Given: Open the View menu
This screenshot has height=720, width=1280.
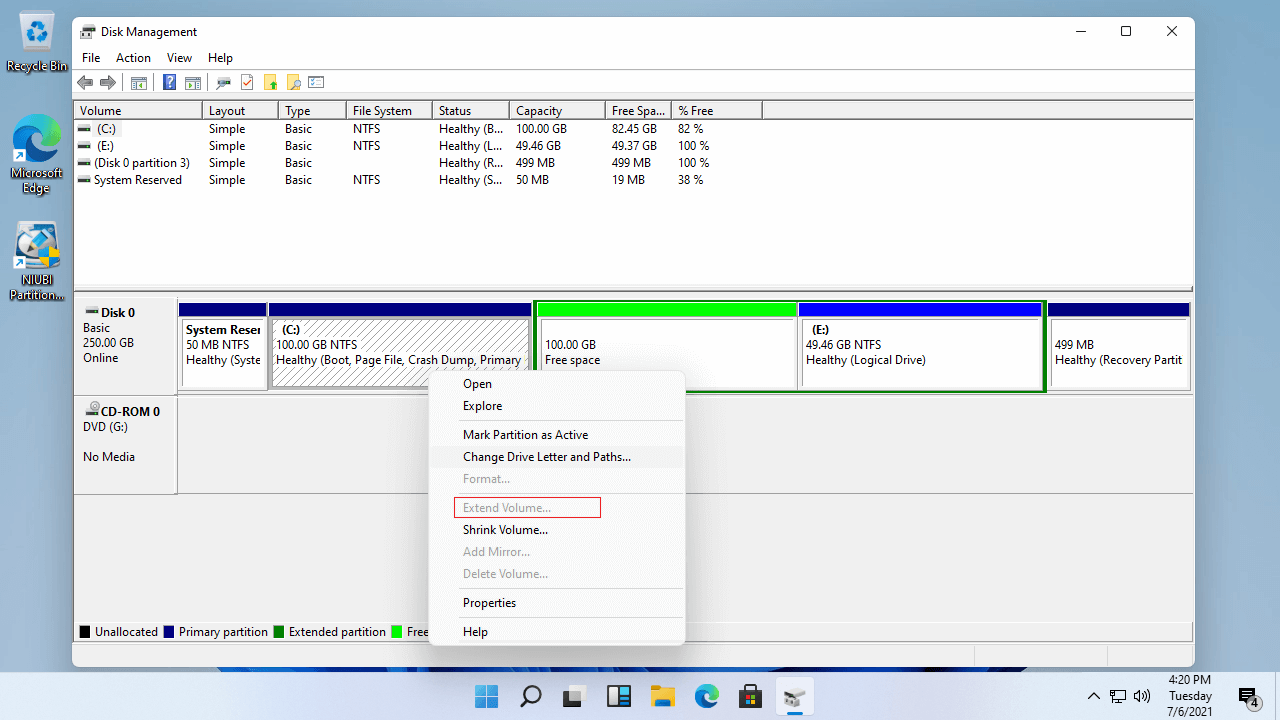Looking at the screenshot, I should pos(179,58).
